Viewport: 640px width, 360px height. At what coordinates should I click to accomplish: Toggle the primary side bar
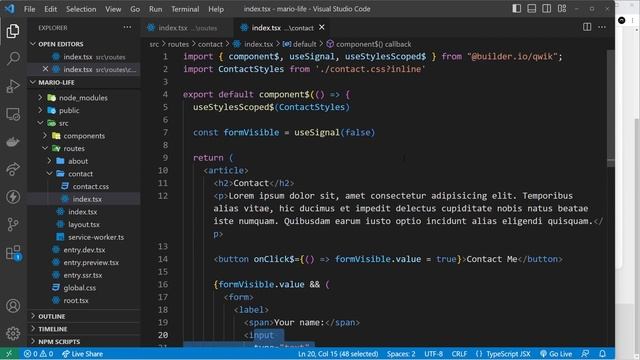(516, 9)
